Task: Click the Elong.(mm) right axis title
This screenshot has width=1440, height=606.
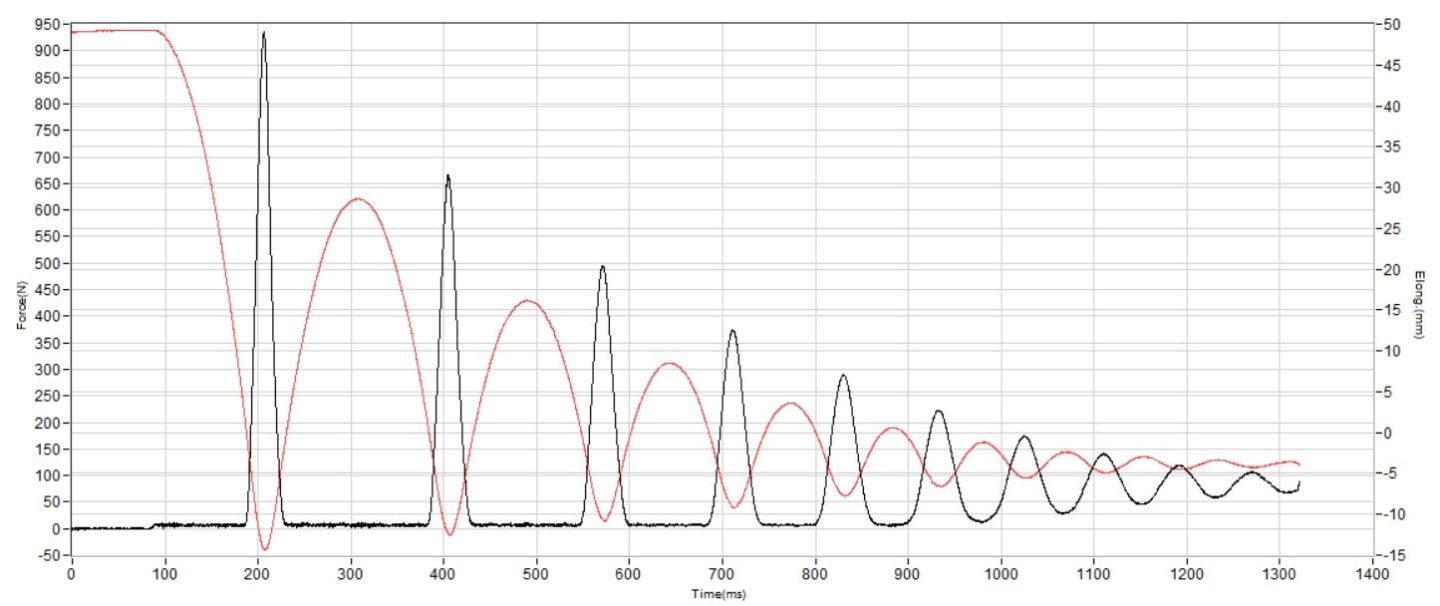Action: coord(1420,303)
